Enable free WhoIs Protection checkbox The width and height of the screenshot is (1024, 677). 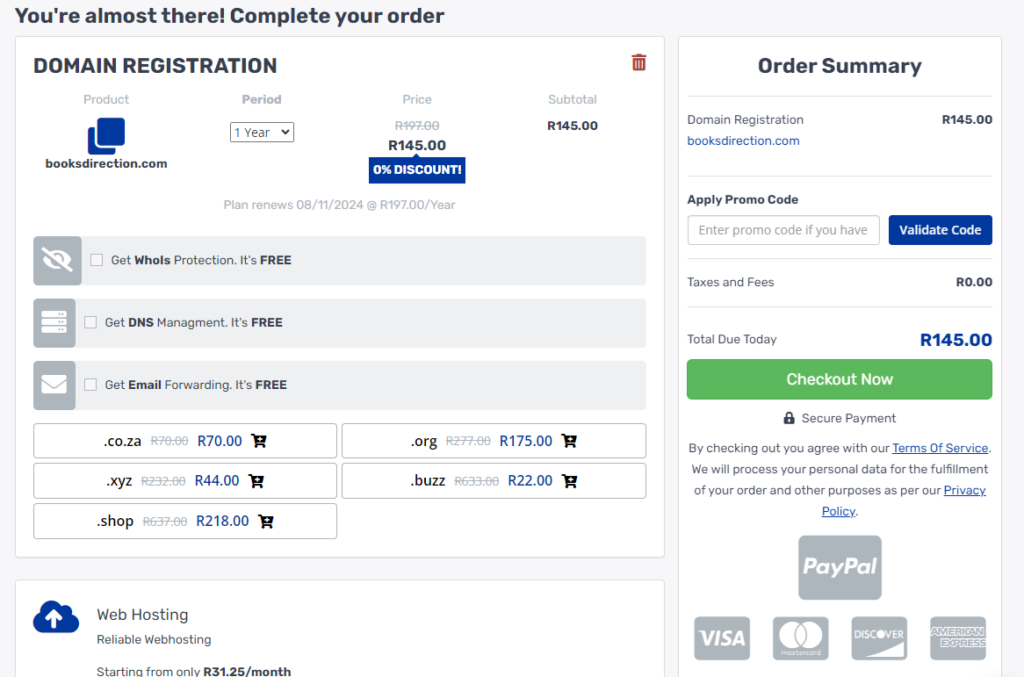[x=97, y=260]
